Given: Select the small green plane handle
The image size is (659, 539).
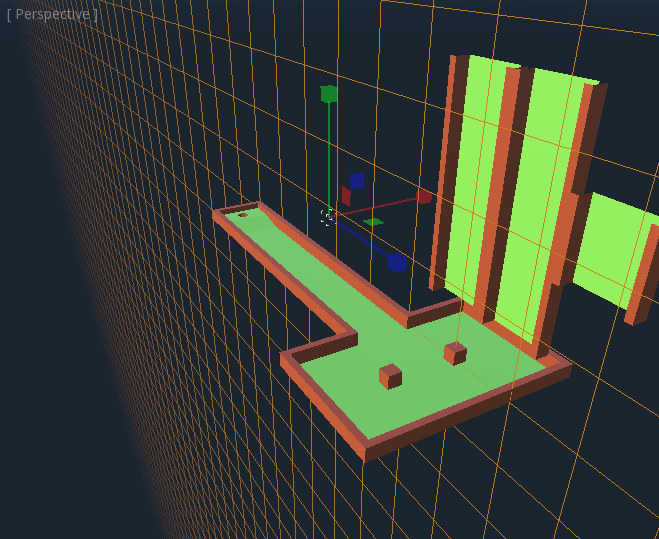Looking at the screenshot, I should [373, 221].
